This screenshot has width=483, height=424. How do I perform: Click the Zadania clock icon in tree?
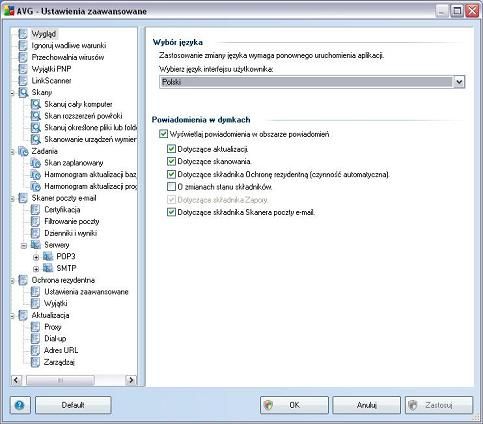pyautogui.click(x=23, y=151)
